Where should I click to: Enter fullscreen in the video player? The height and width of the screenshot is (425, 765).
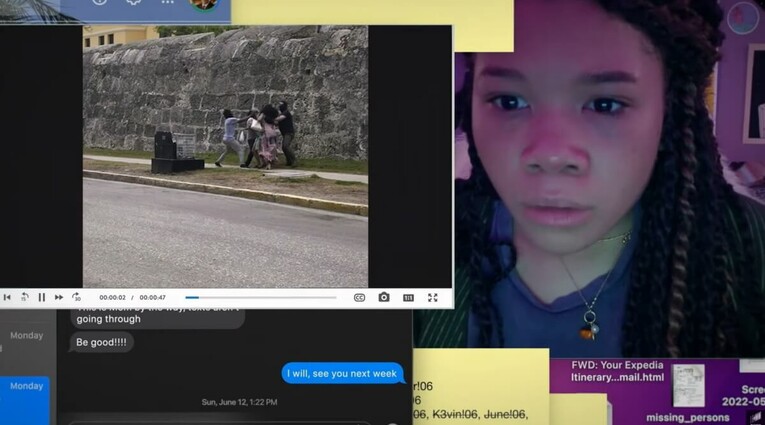(433, 298)
